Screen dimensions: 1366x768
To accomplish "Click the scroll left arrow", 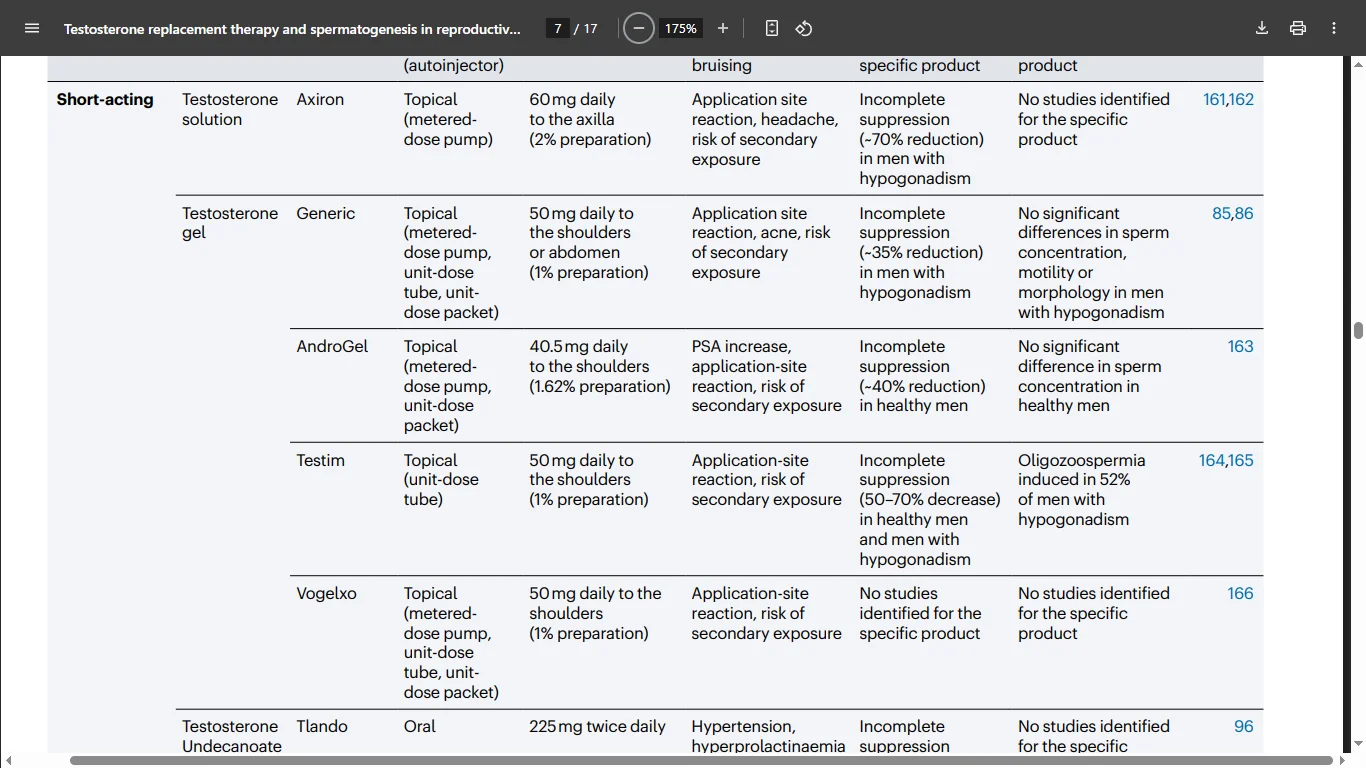I will pos(8,760).
